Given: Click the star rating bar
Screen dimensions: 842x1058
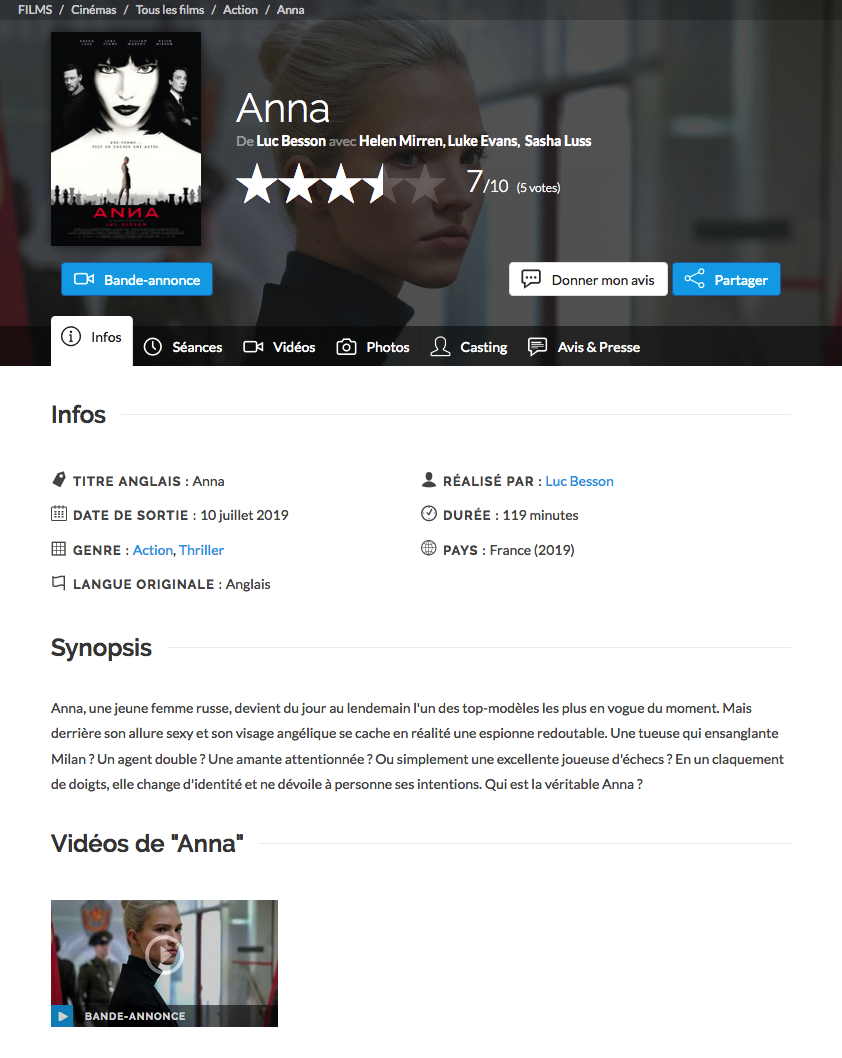Looking at the screenshot, I should point(341,184).
